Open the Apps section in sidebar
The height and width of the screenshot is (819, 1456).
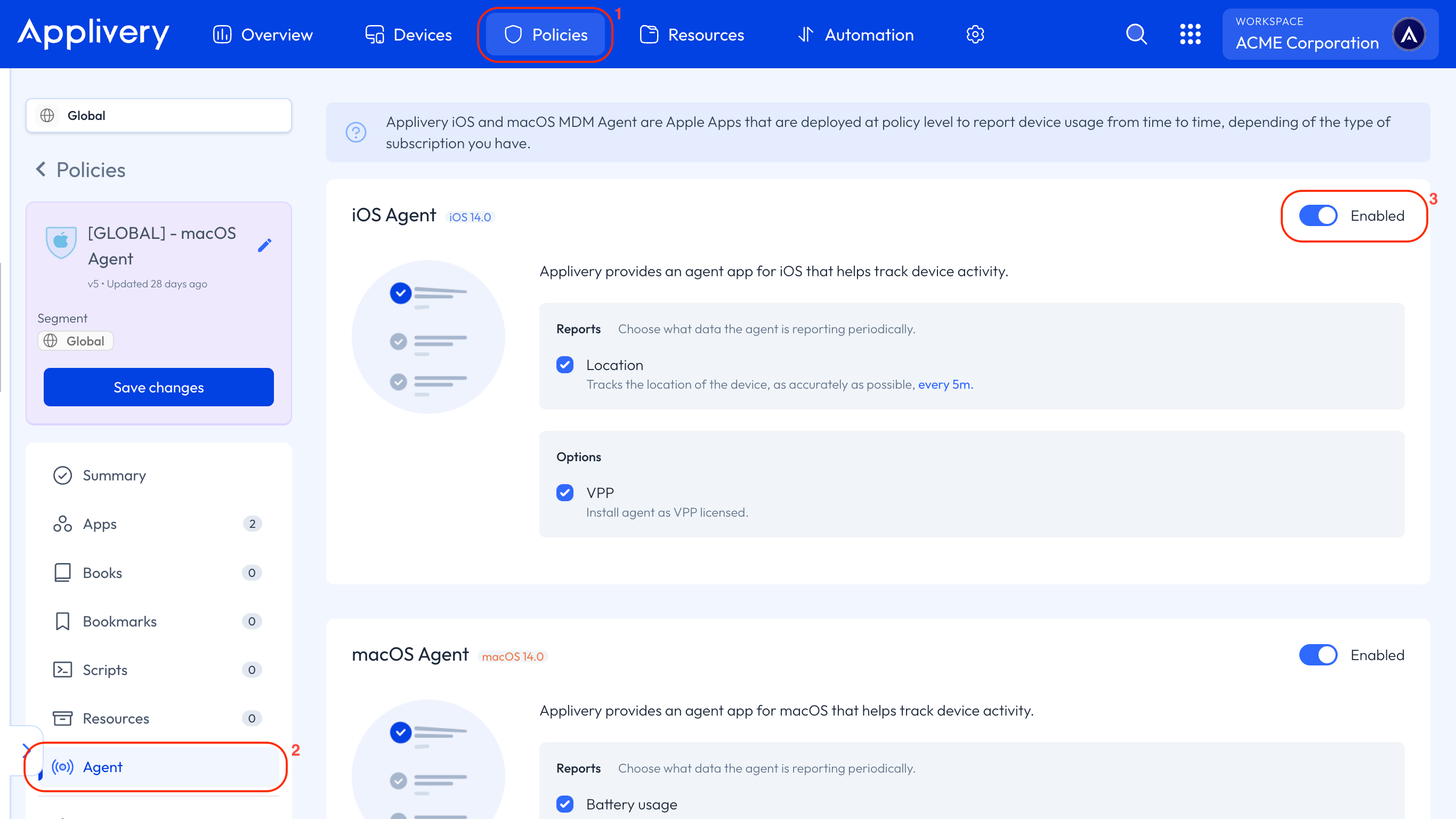tap(159, 524)
